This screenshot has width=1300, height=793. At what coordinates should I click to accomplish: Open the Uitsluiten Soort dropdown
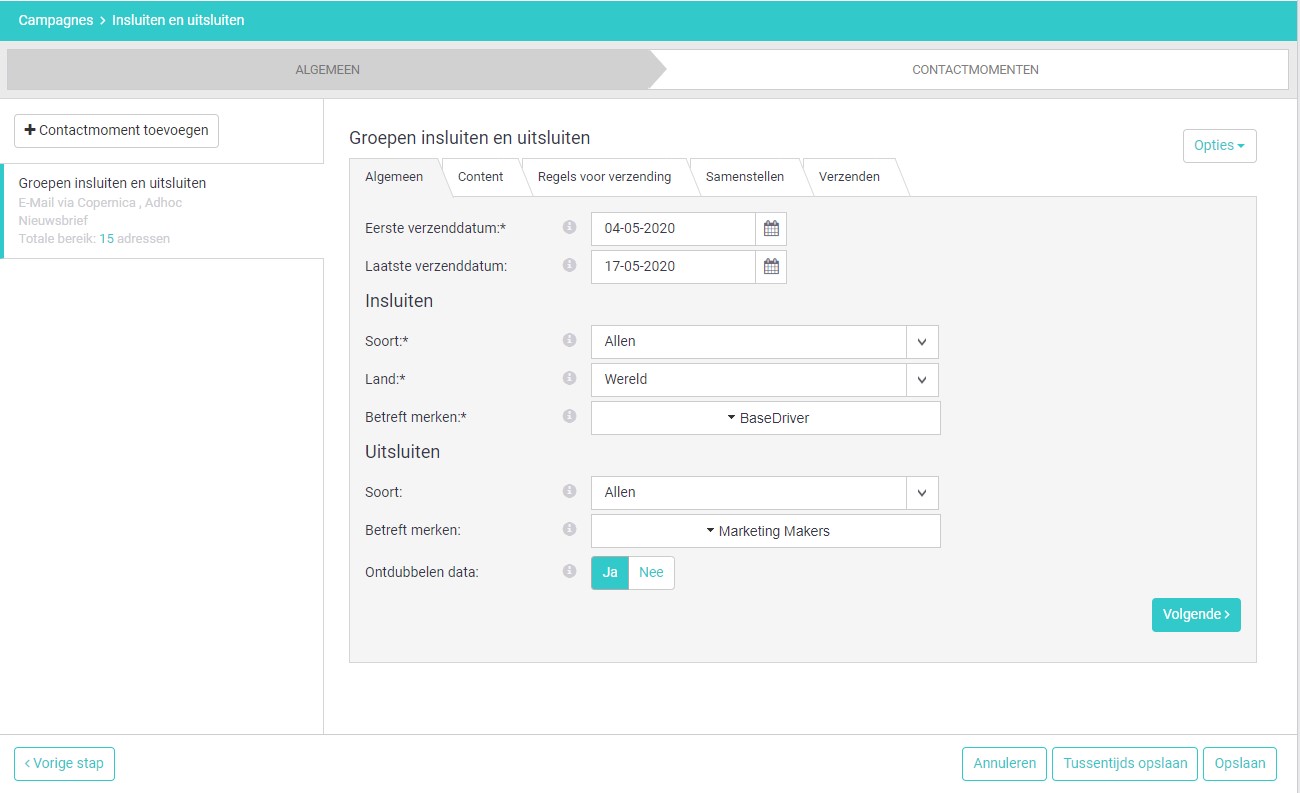[x=764, y=493]
